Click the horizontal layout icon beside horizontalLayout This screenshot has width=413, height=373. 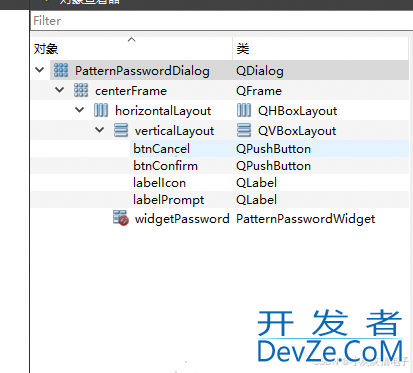(x=101, y=110)
